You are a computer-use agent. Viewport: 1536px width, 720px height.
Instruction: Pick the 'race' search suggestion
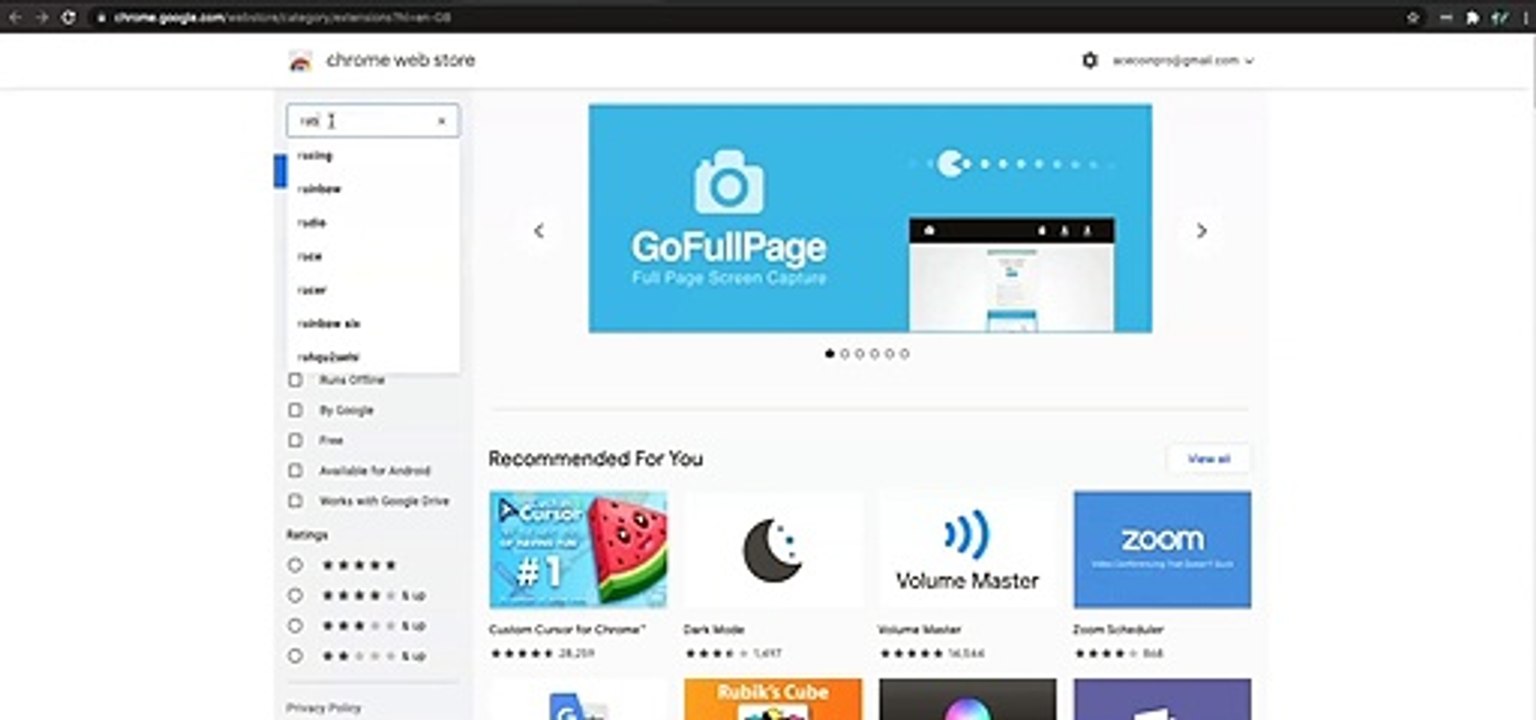(373, 256)
